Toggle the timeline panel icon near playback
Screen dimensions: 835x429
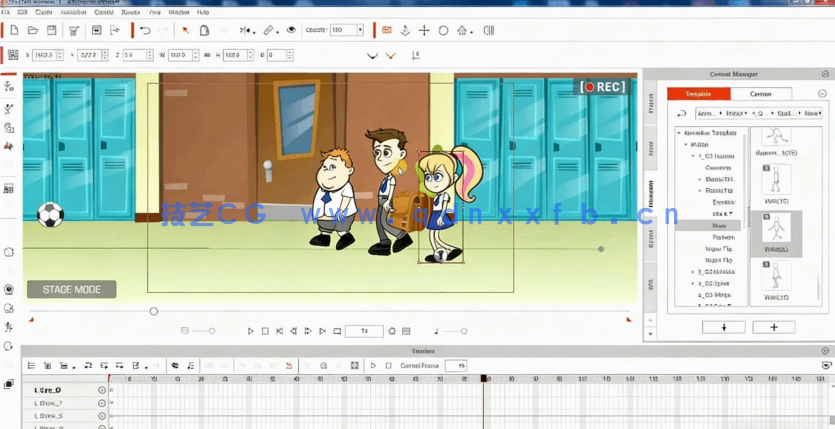(x=406, y=331)
